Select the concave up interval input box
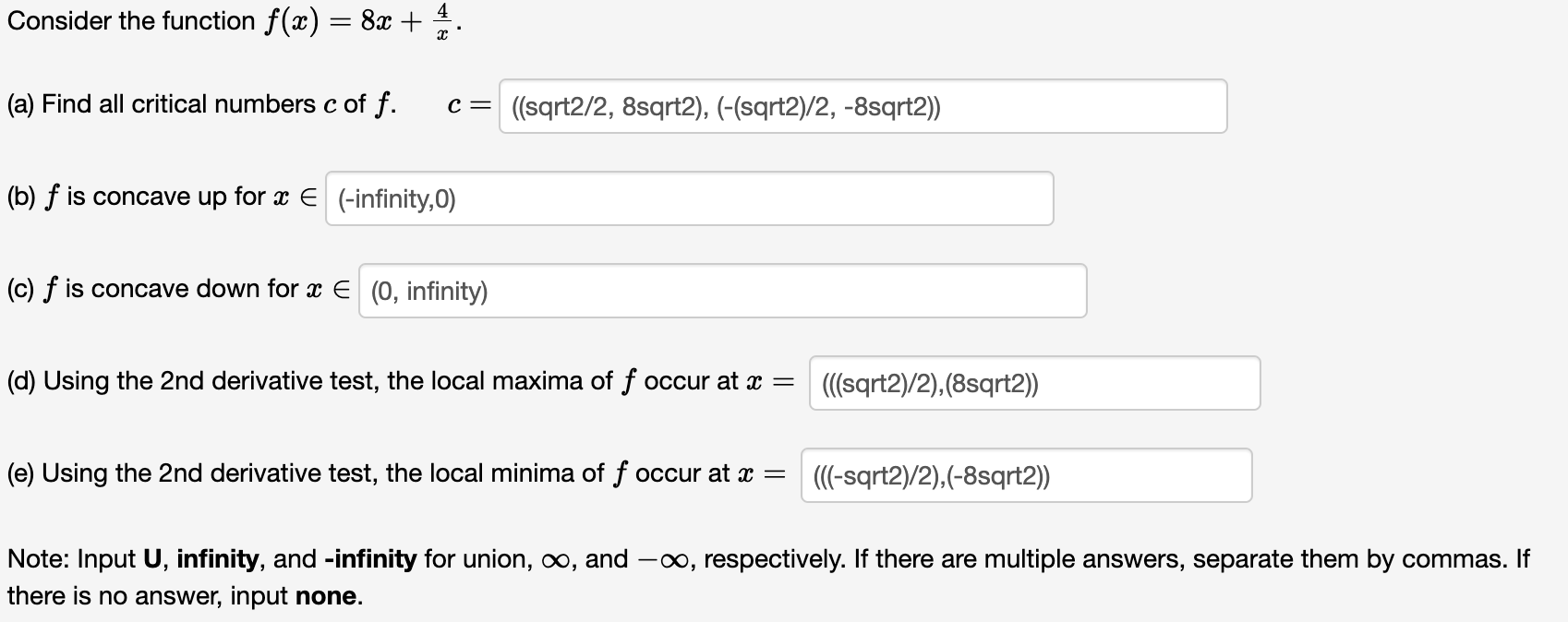The image size is (1568, 622). click(688, 197)
